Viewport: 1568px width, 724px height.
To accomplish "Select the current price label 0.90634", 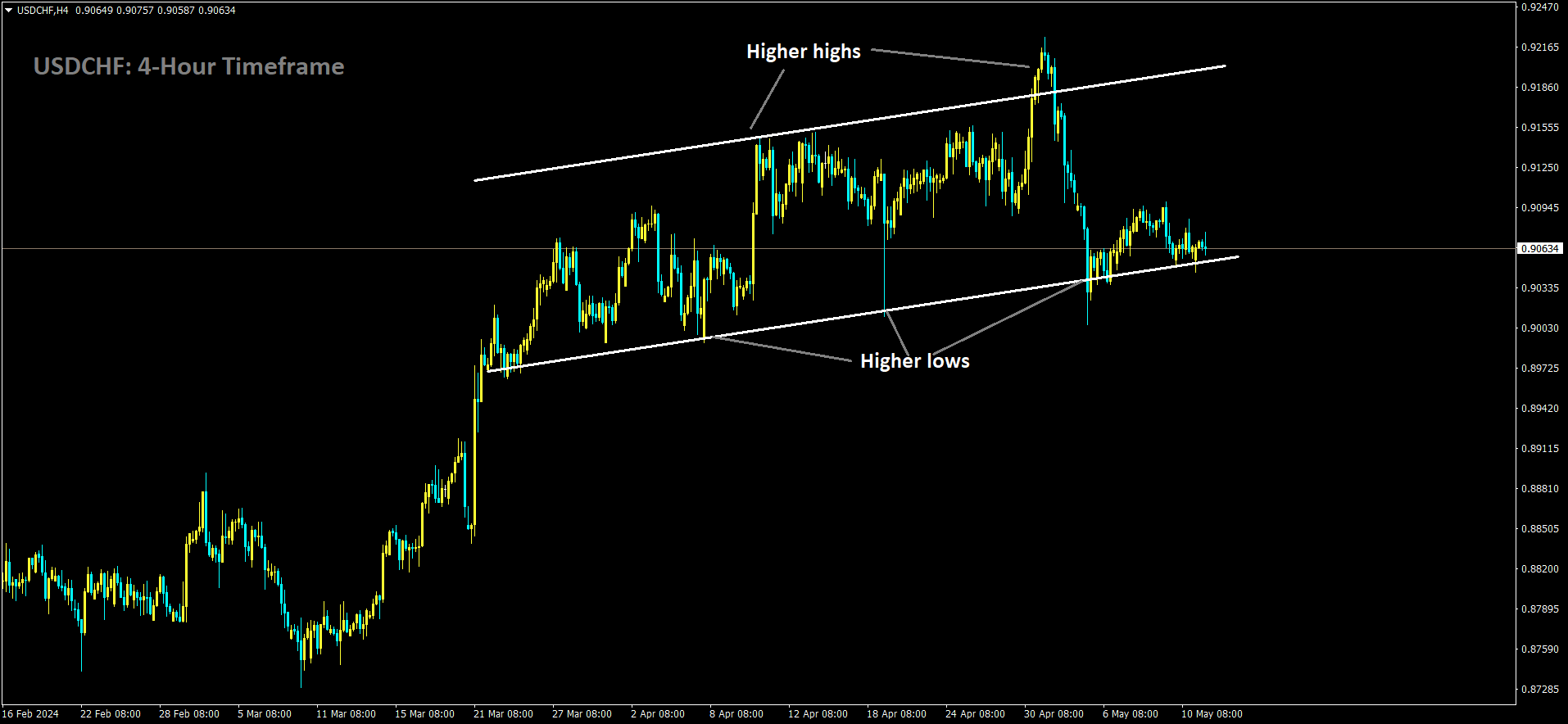I will tap(1539, 248).
